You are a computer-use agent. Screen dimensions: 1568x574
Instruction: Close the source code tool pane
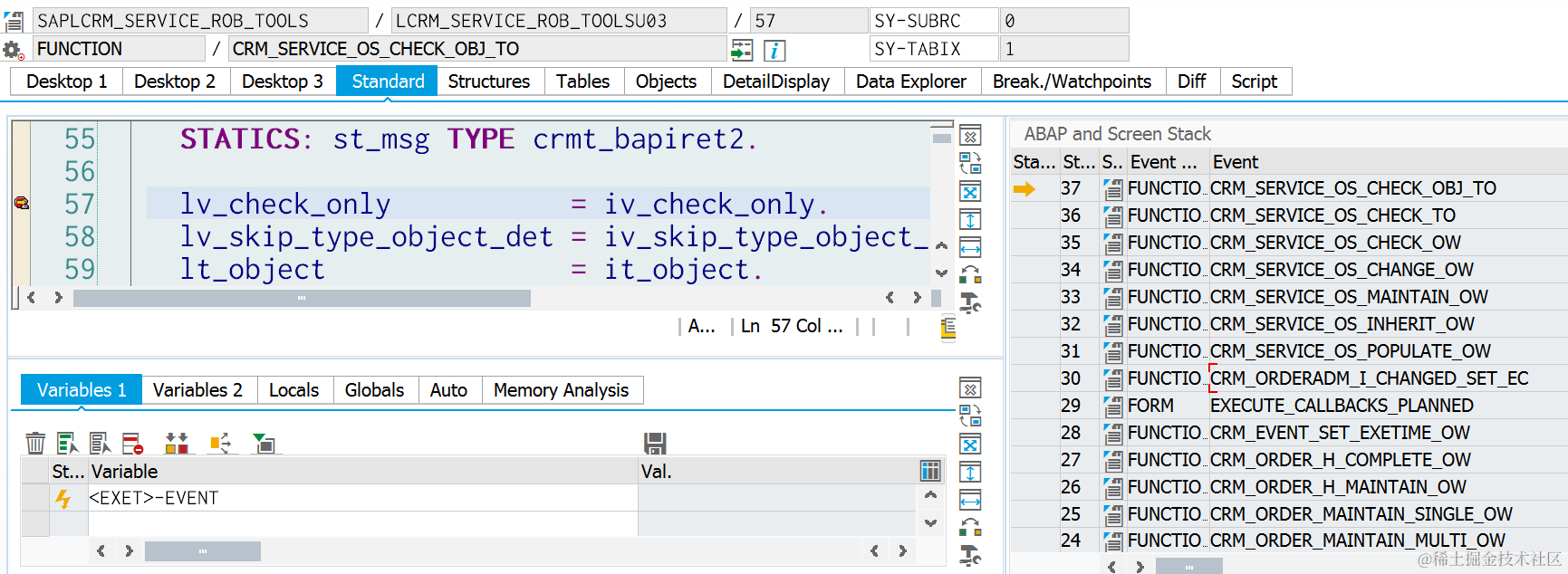click(970, 136)
